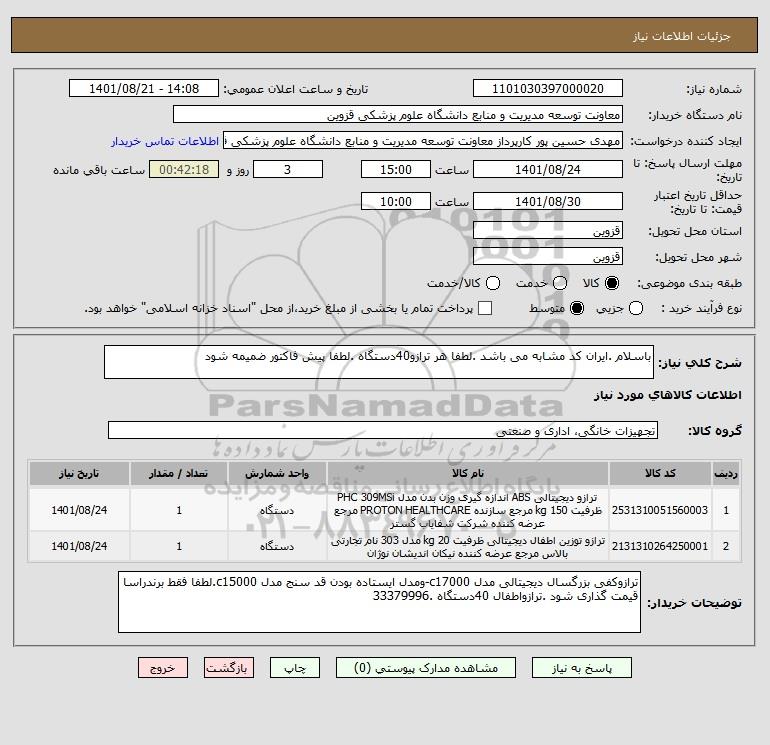
Task: Click the need date cell in row 2
Action: 79,546
